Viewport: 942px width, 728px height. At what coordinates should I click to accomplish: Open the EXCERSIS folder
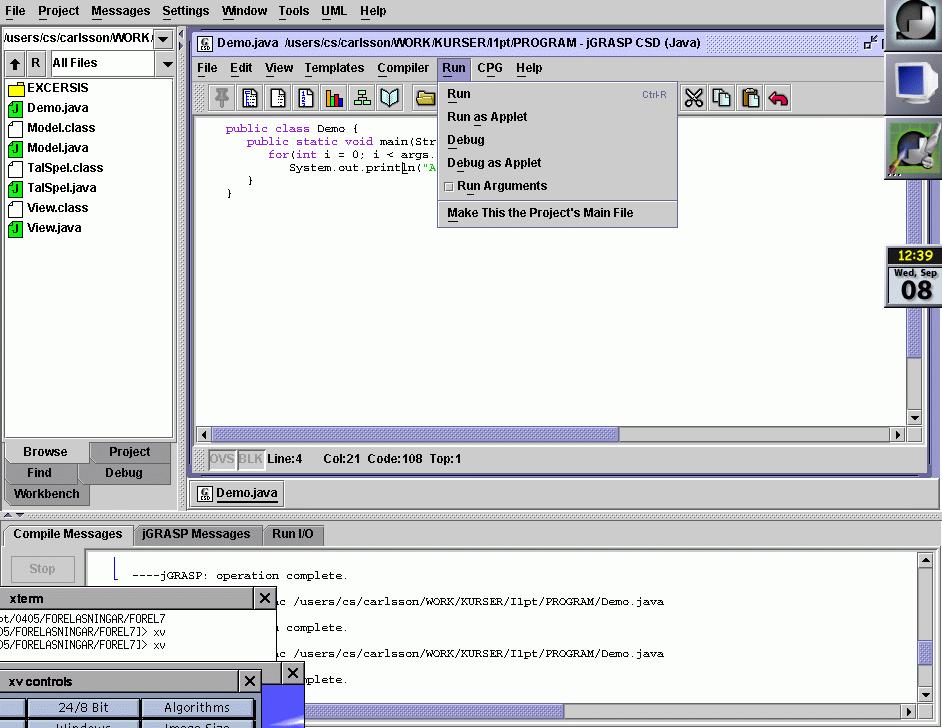click(48, 88)
